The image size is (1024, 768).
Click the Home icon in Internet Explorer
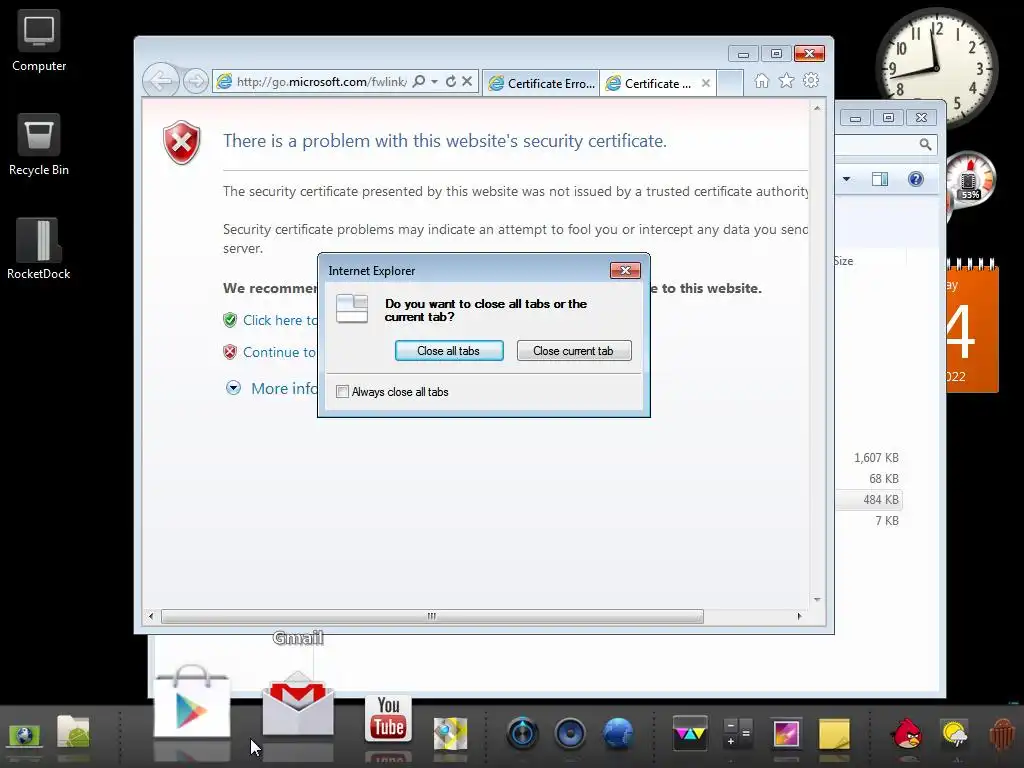(761, 80)
